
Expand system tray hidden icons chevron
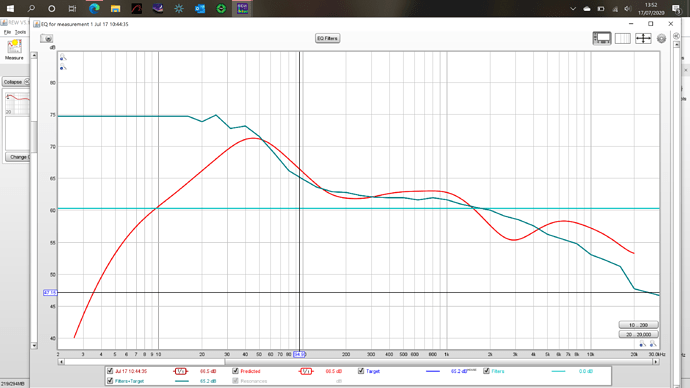point(573,8)
